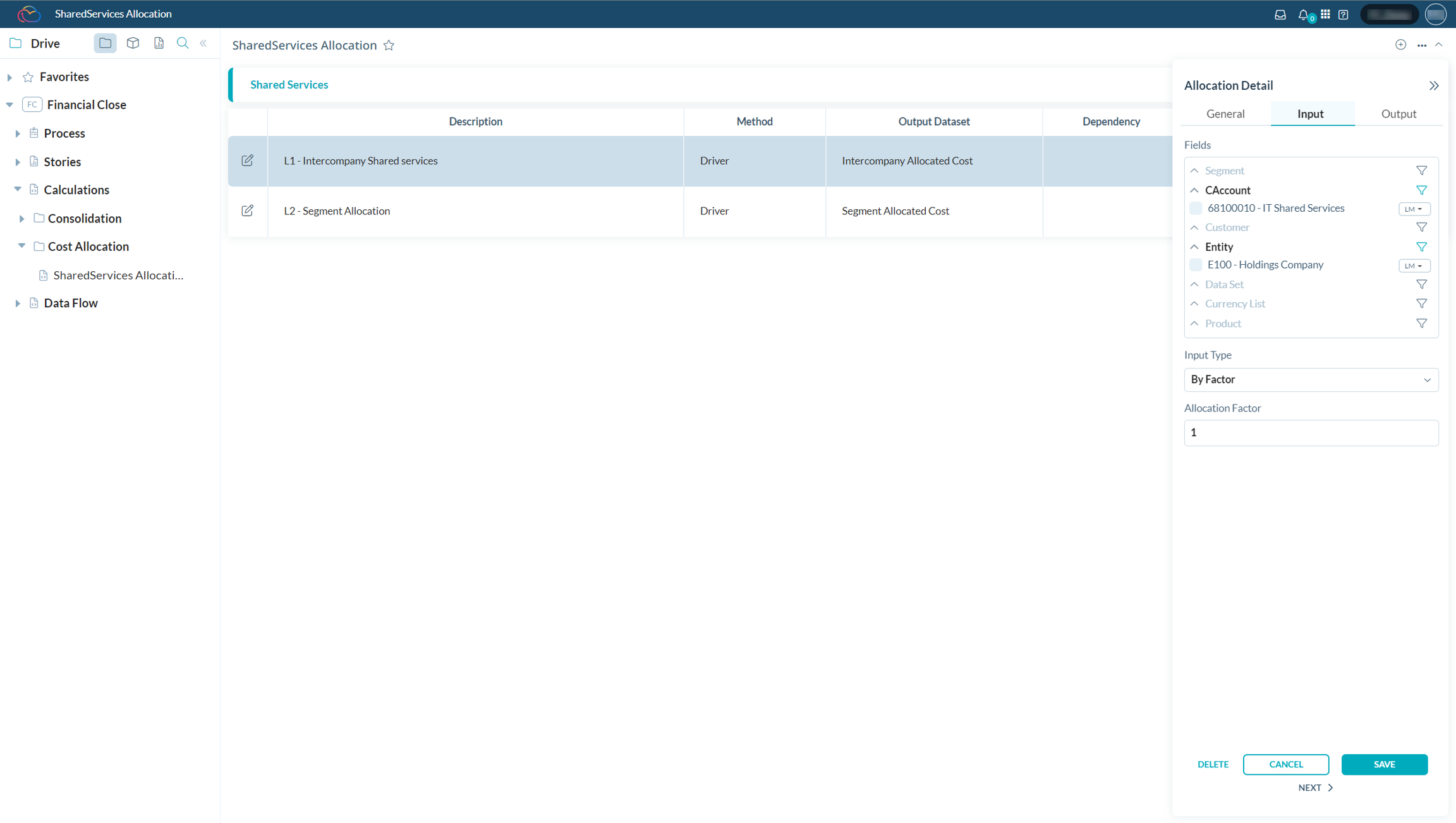Click the search icon in Drive toolbar
The height and width of the screenshot is (823, 1456).
183,43
